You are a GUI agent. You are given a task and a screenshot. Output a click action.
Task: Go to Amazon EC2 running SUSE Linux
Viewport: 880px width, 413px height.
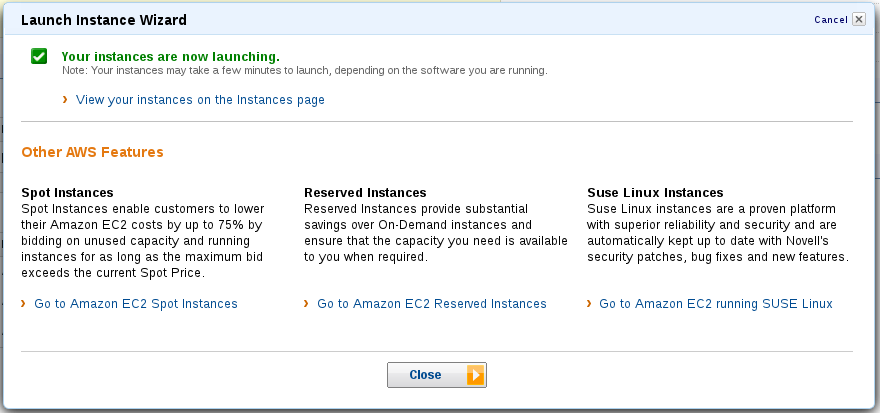click(x=716, y=304)
